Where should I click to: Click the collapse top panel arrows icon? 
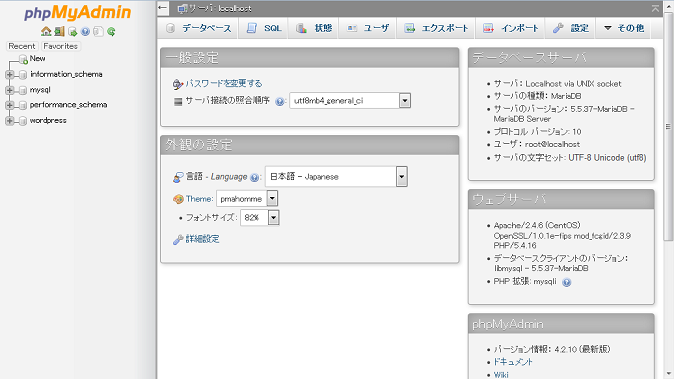[x=655, y=8]
